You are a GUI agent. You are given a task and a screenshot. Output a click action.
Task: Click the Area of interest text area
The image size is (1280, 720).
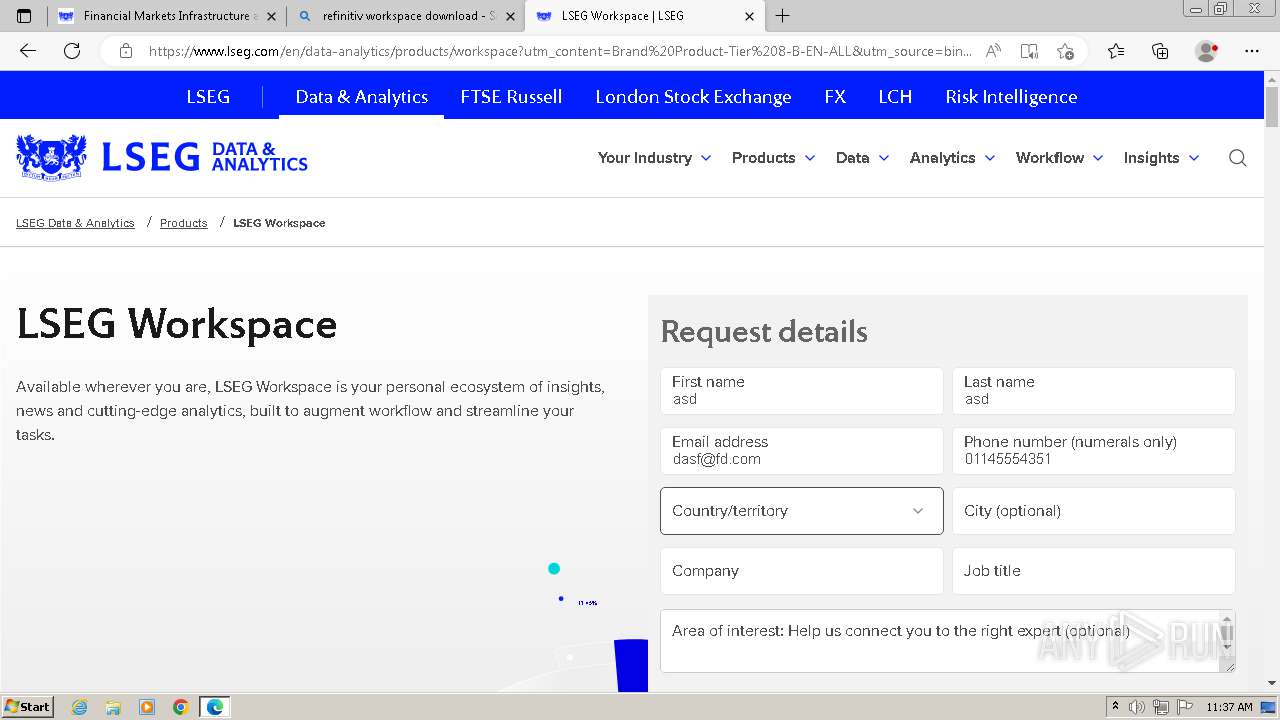pos(947,641)
